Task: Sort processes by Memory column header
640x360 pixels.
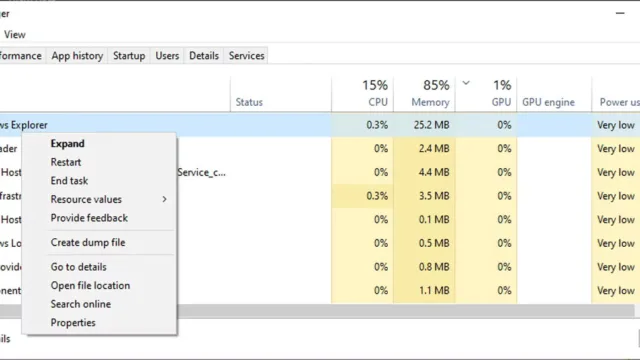Action: (424, 94)
